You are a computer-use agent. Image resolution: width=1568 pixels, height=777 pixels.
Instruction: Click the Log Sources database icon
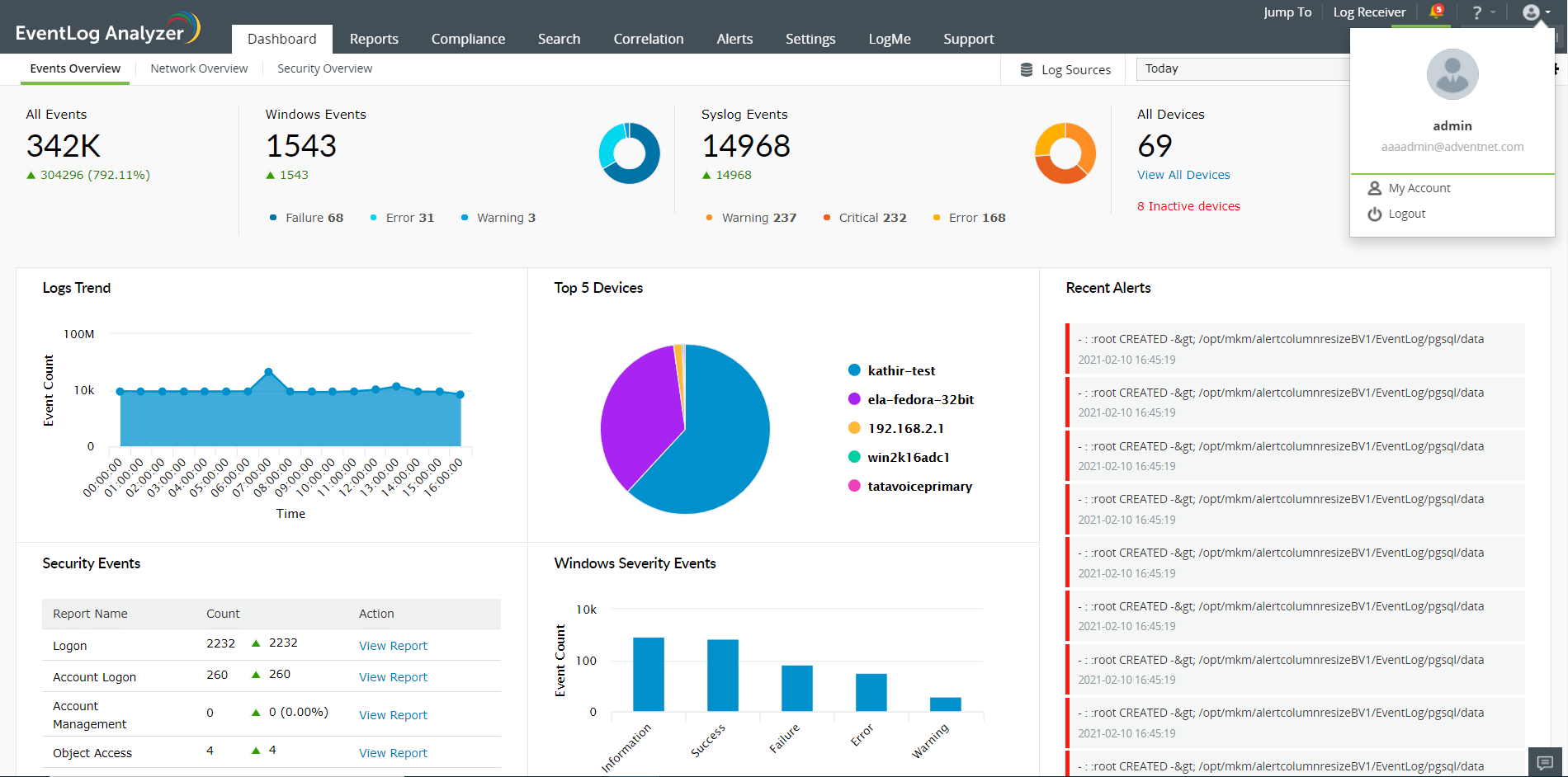click(x=1026, y=70)
